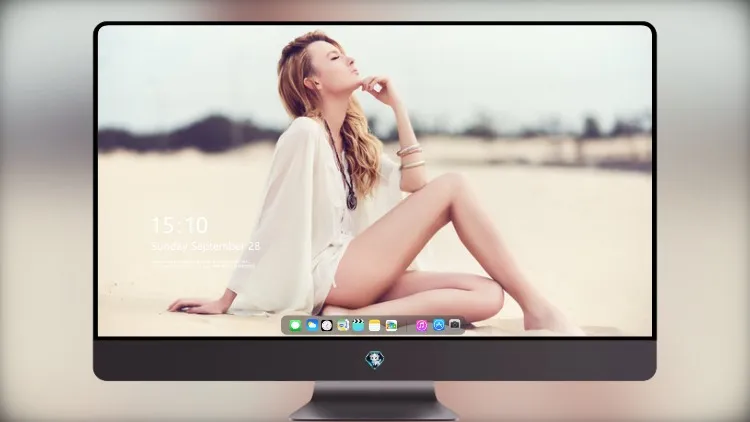Open the Clock app icon
Viewport: 750px width, 422px height.
point(327,325)
